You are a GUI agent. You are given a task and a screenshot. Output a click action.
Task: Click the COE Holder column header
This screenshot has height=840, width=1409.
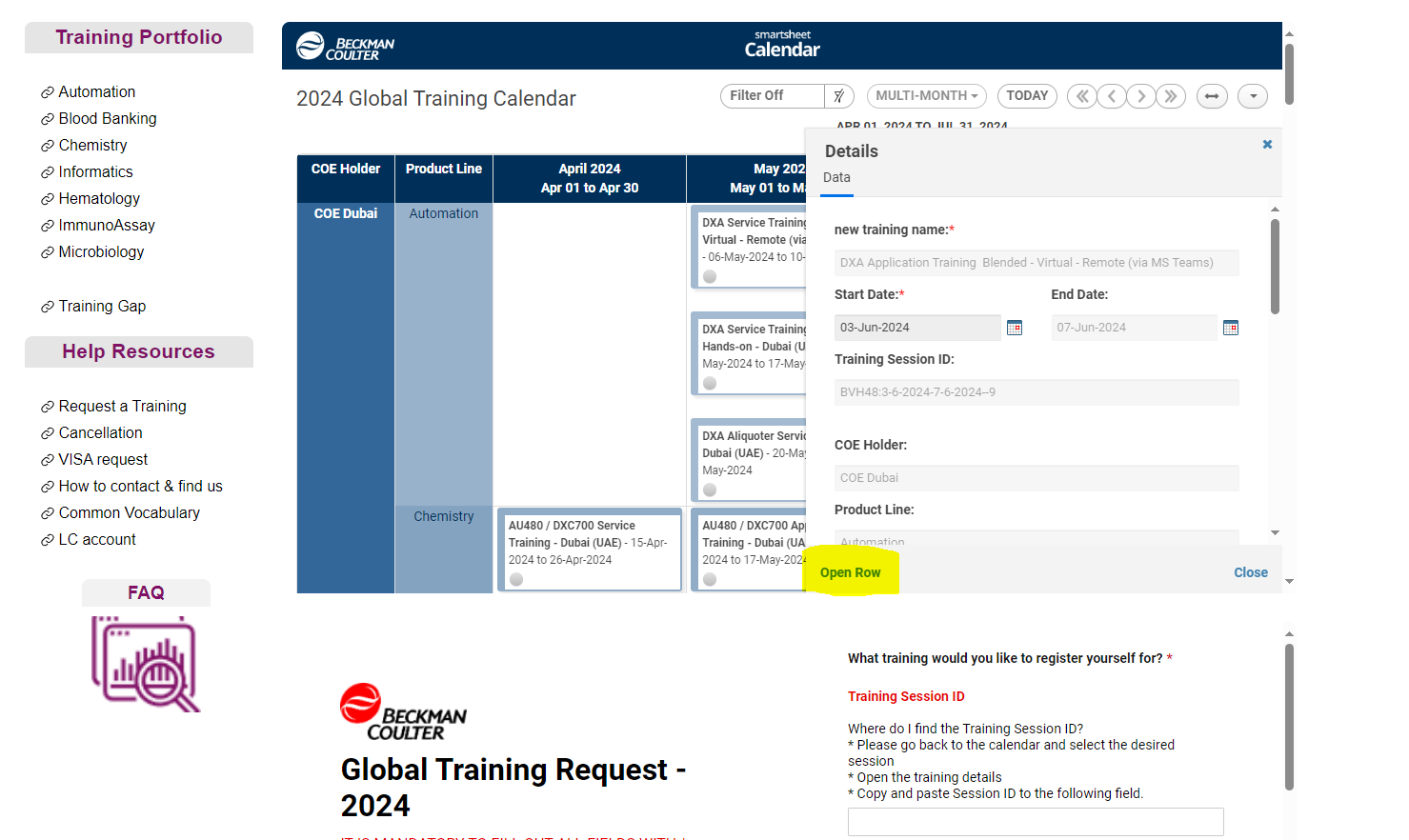point(346,178)
